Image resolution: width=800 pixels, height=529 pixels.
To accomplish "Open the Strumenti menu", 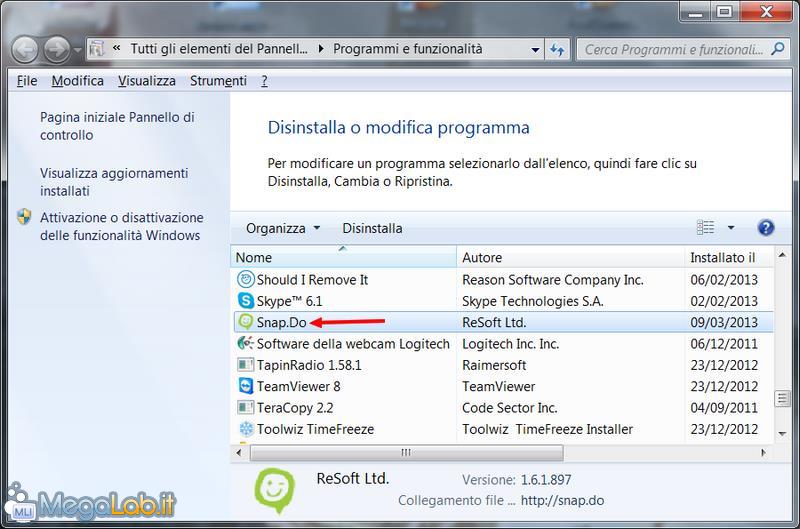I will click(x=218, y=81).
